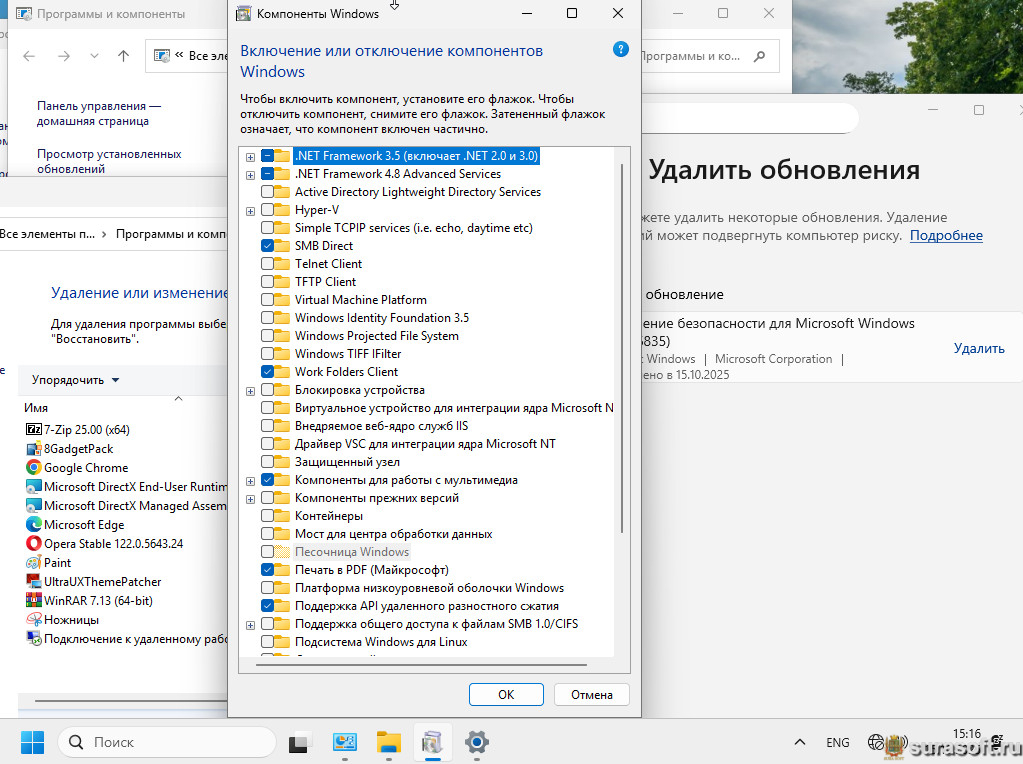Viewport: 1023px width, 764px height.
Task: Click the Подробнее link
Action: [945, 236]
